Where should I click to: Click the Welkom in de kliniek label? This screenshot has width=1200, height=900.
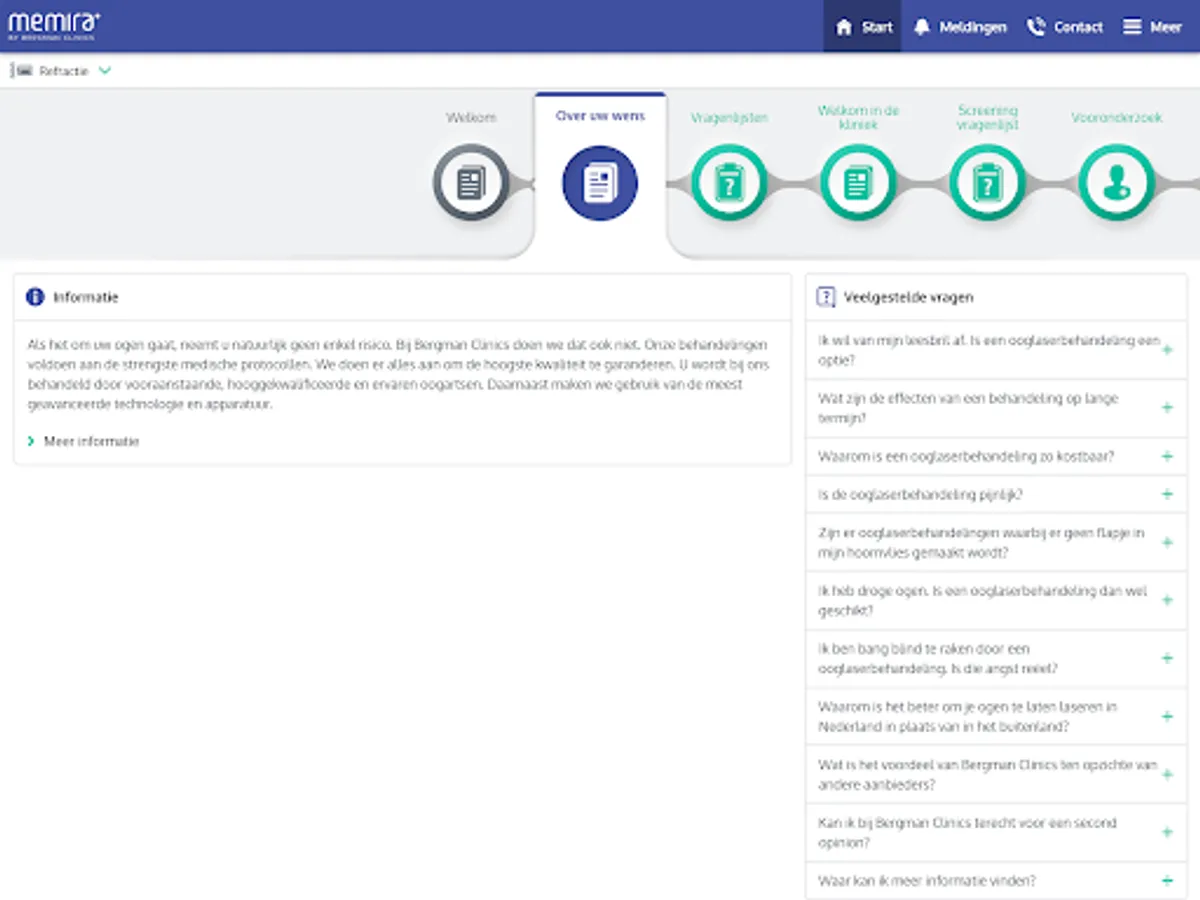point(858,118)
